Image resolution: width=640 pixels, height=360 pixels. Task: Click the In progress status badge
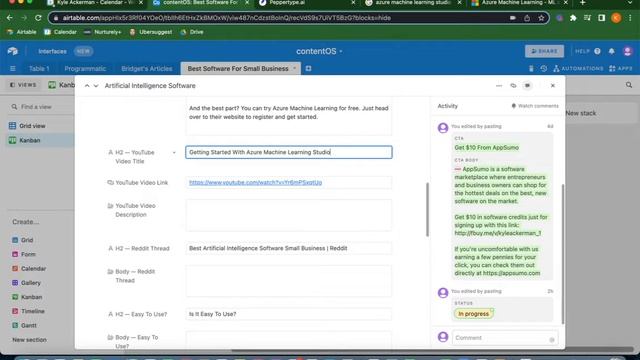click(473, 314)
